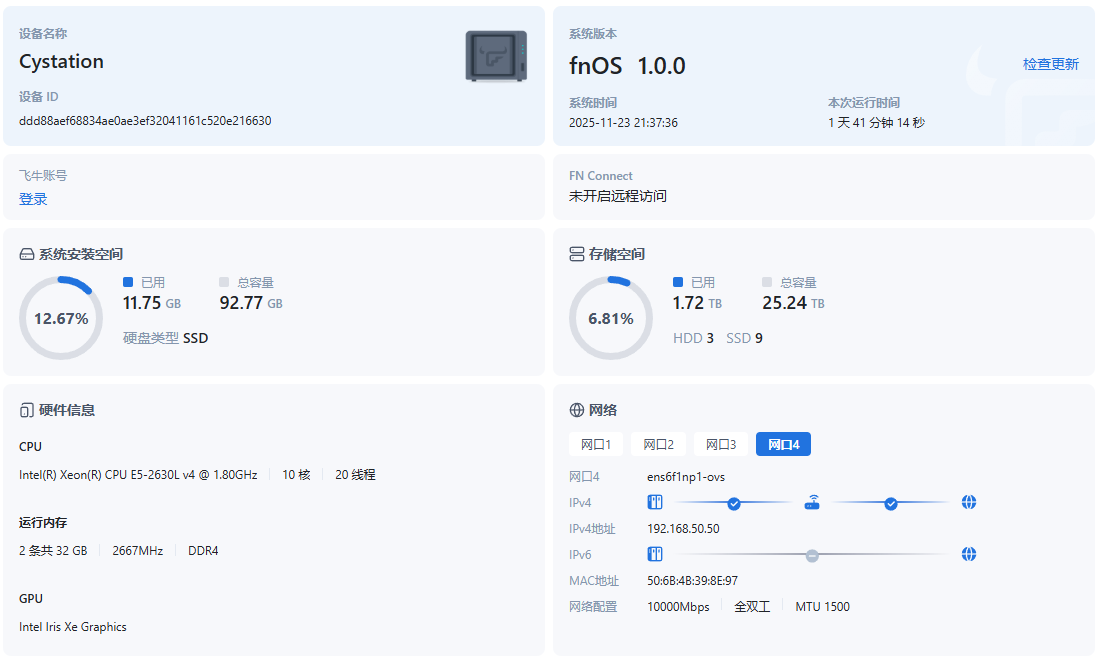
Task: Click the 92.77 GB total capacity value
Action: tap(251, 304)
